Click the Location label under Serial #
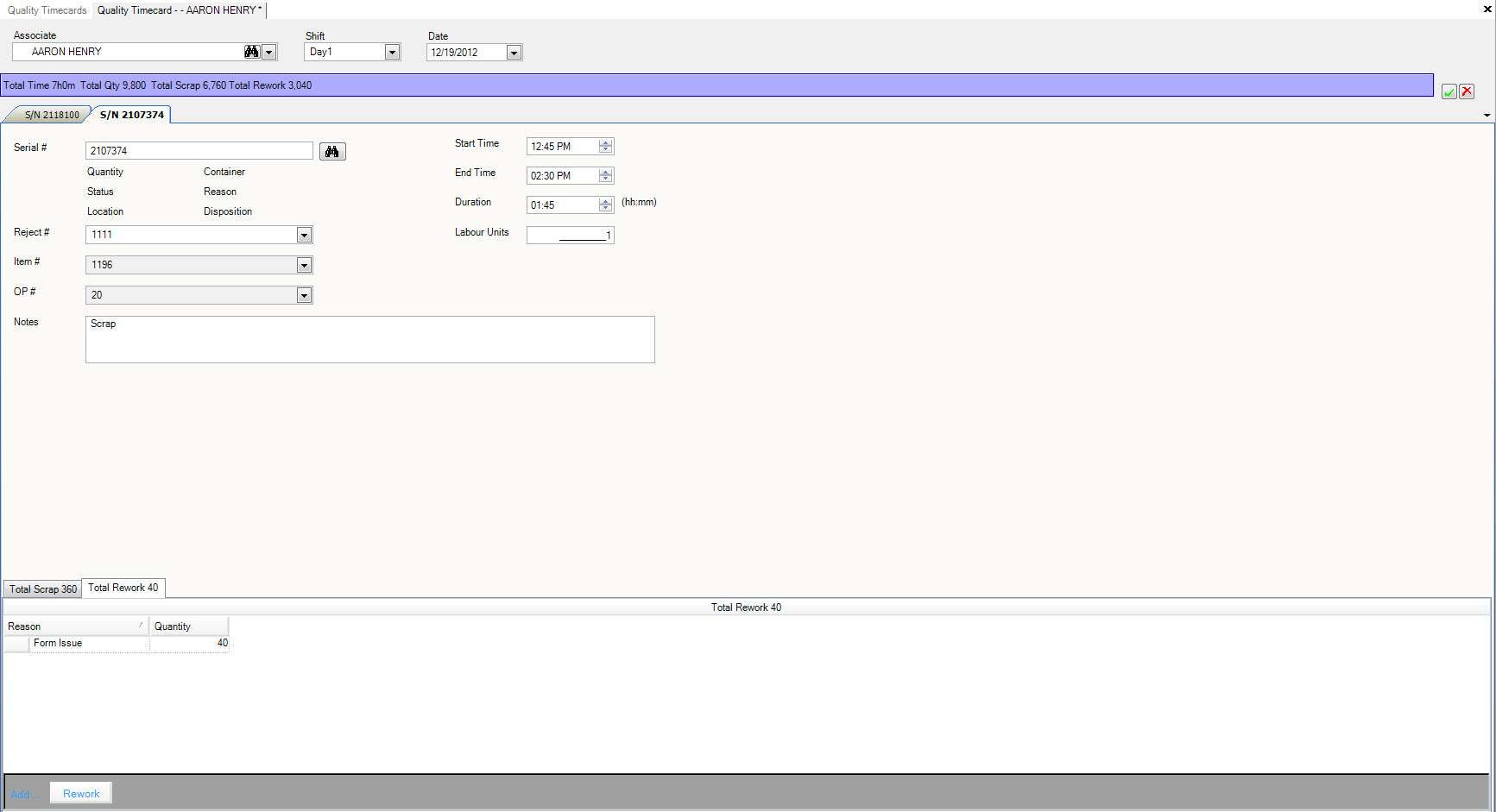The height and width of the screenshot is (812, 1496). pos(105,211)
